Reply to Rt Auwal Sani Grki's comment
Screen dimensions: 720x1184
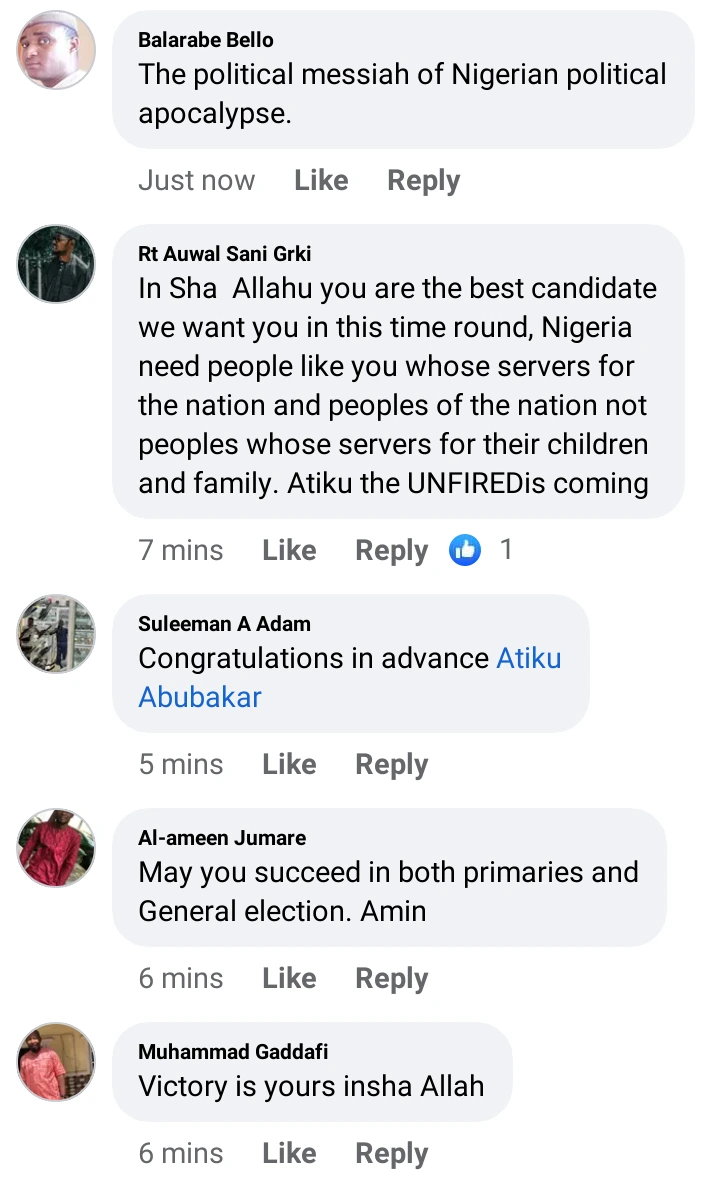pyautogui.click(x=391, y=550)
